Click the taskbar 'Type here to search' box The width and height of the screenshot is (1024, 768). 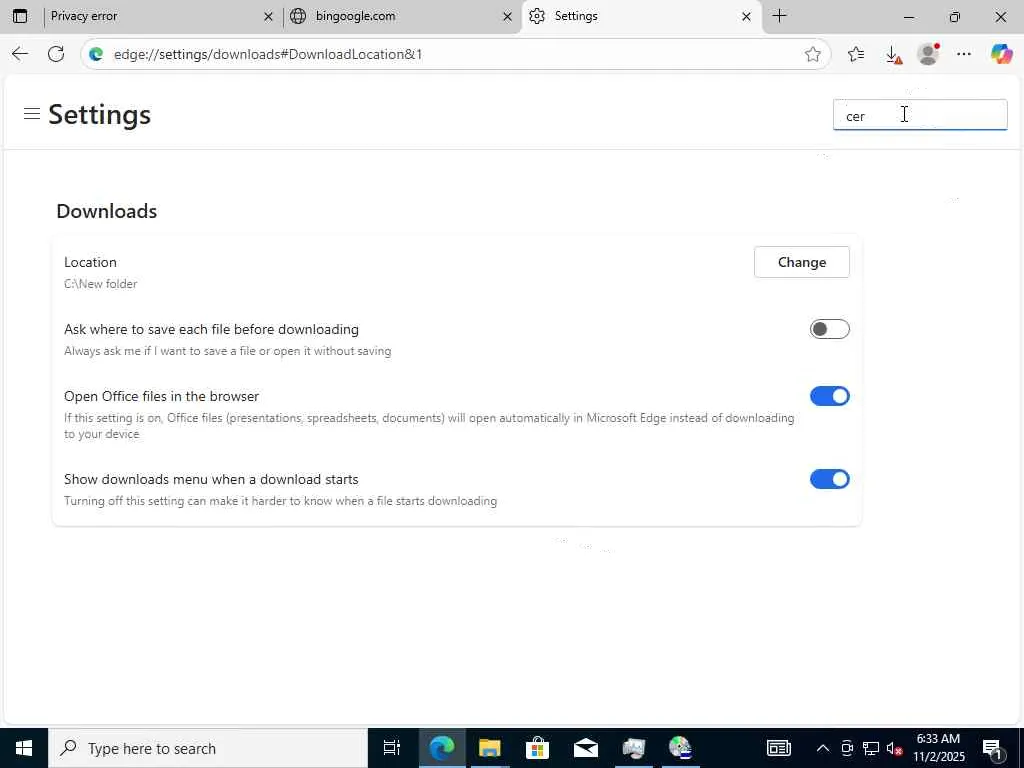[x=208, y=748]
